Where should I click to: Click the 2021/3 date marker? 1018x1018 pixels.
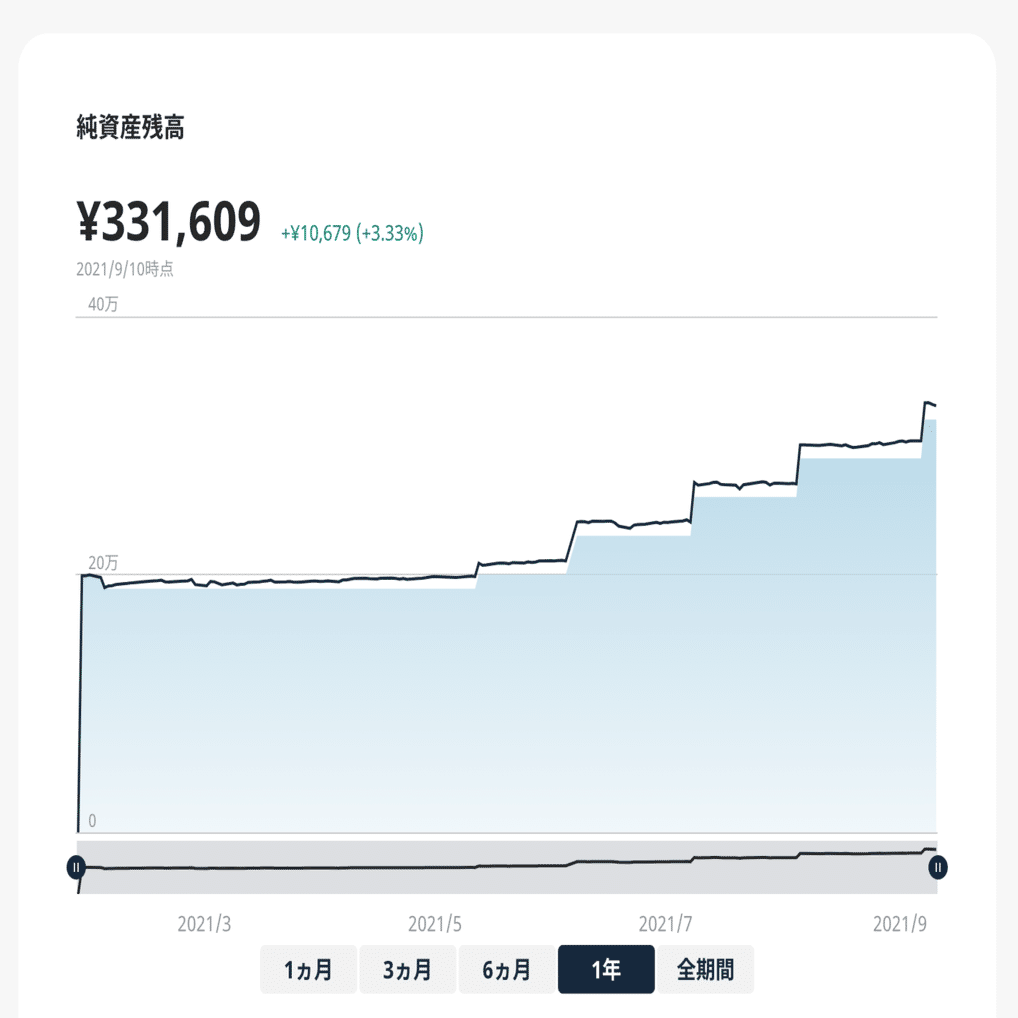click(204, 923)
